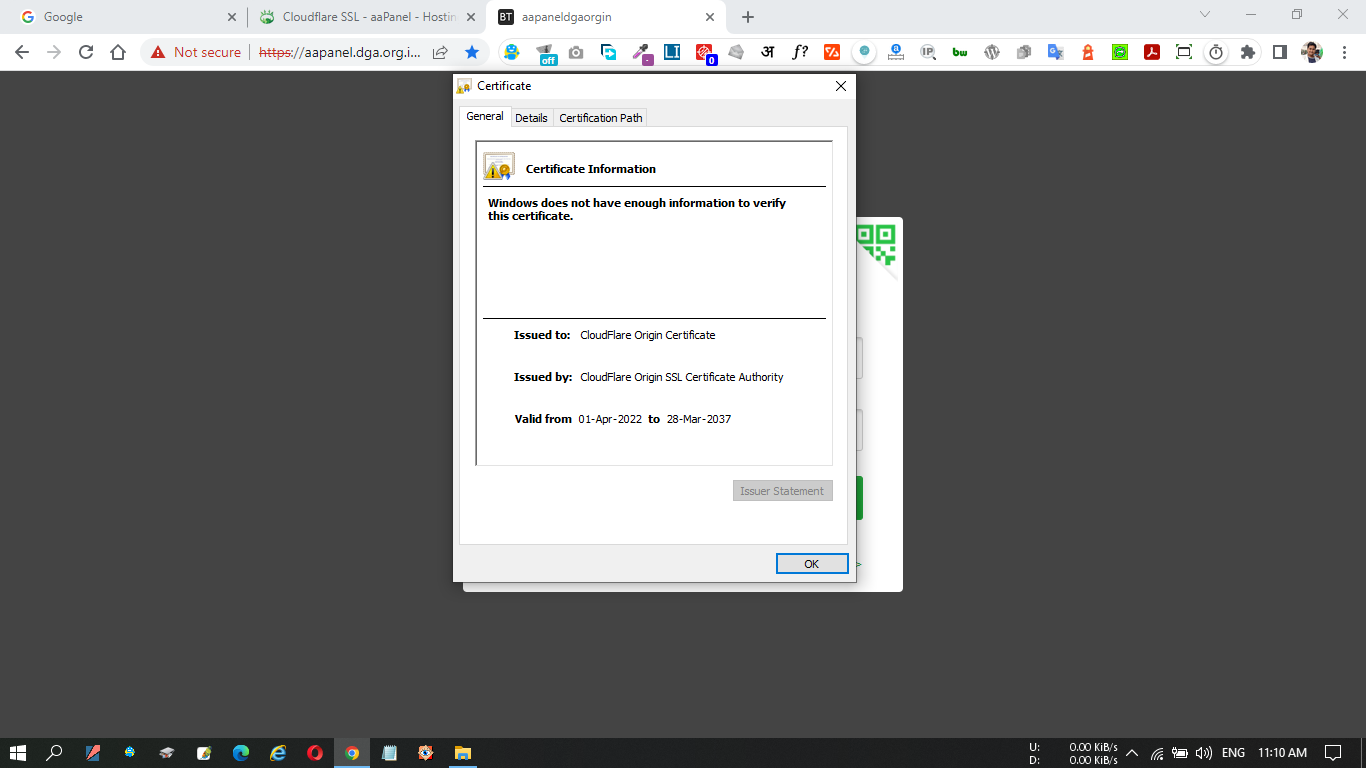The height and width of the screenshot is (768, 1366).
Task: Open the 'f?' font finder extension
Action: point(800,52)
